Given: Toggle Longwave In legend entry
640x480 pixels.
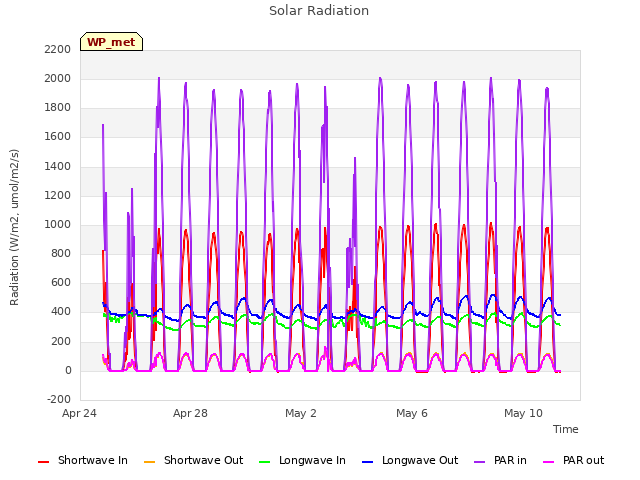Looking at the screenshot, I should point(302,460).
